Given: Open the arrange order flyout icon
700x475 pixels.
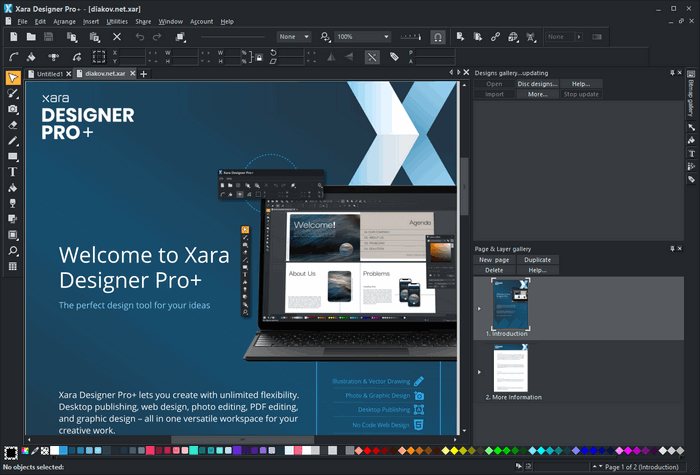Looking at the screenshot, I should click(x=181, y=37).
